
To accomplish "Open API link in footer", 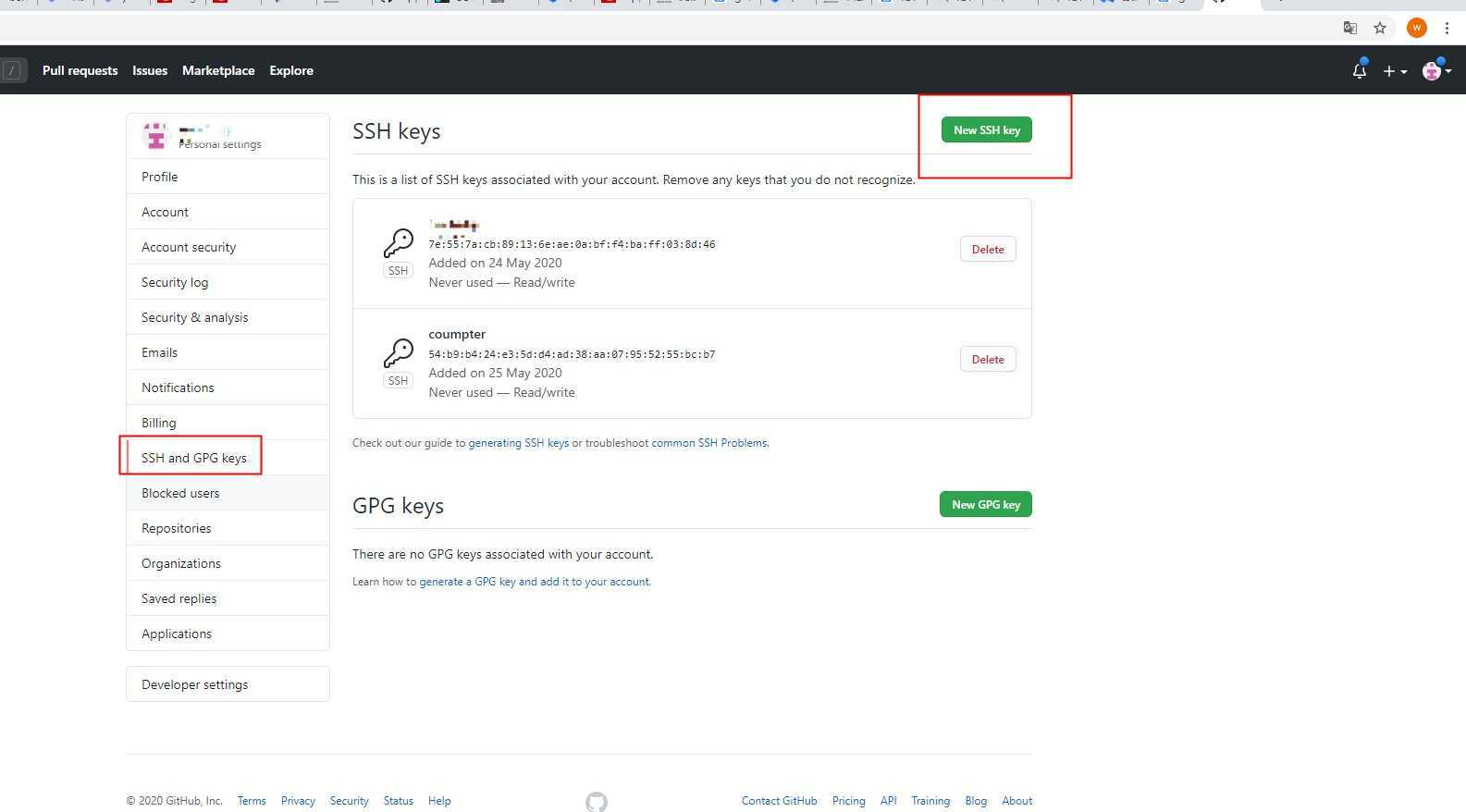I will point(889,801).
